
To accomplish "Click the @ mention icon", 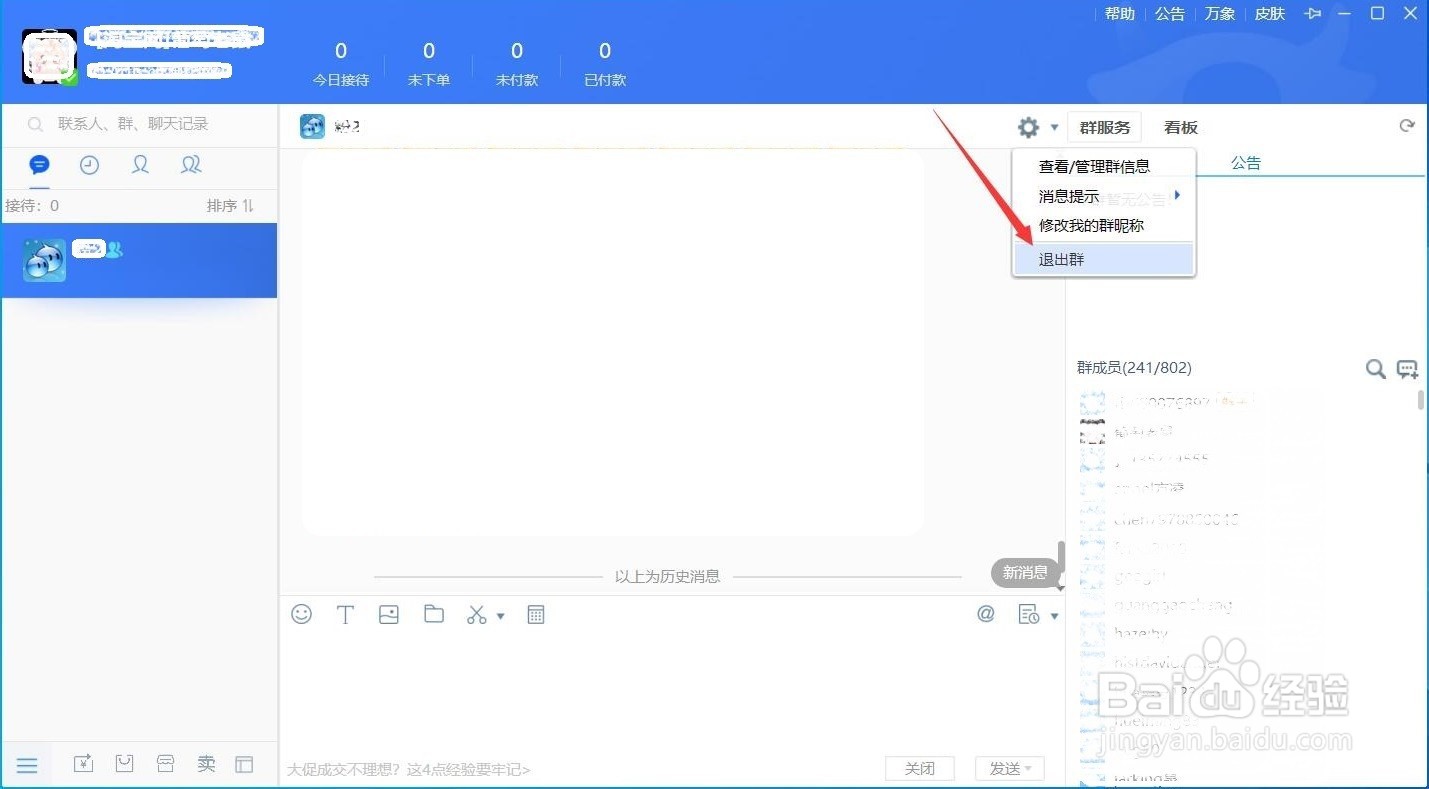I will coord(986,614).
